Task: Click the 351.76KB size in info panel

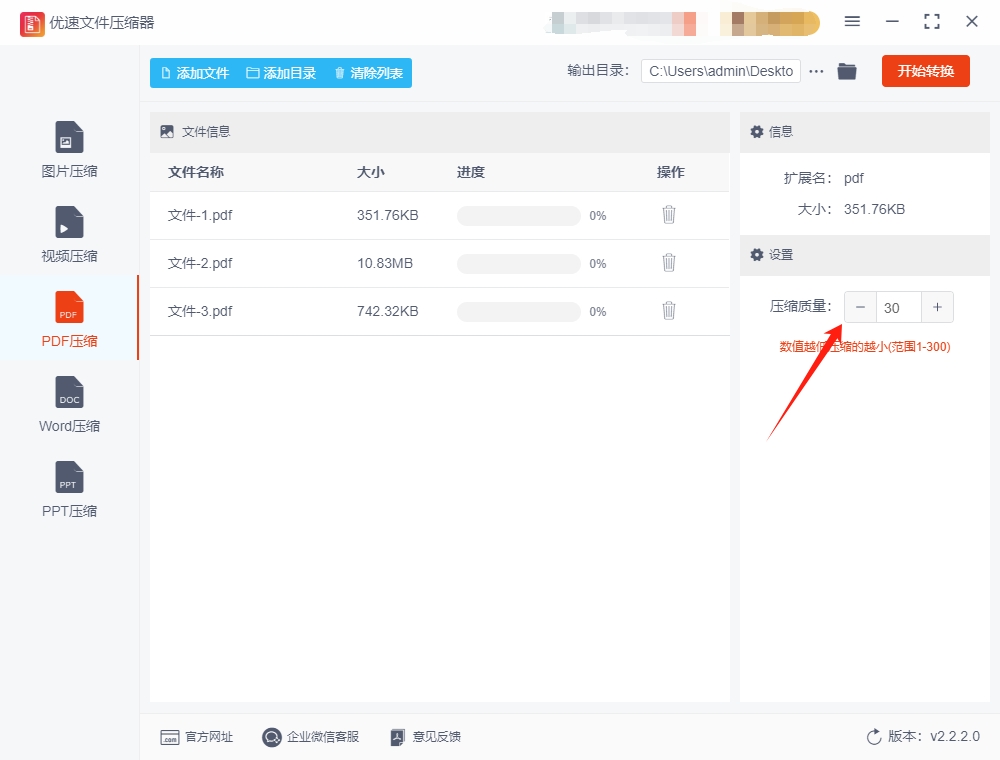Action: [874, 209]
